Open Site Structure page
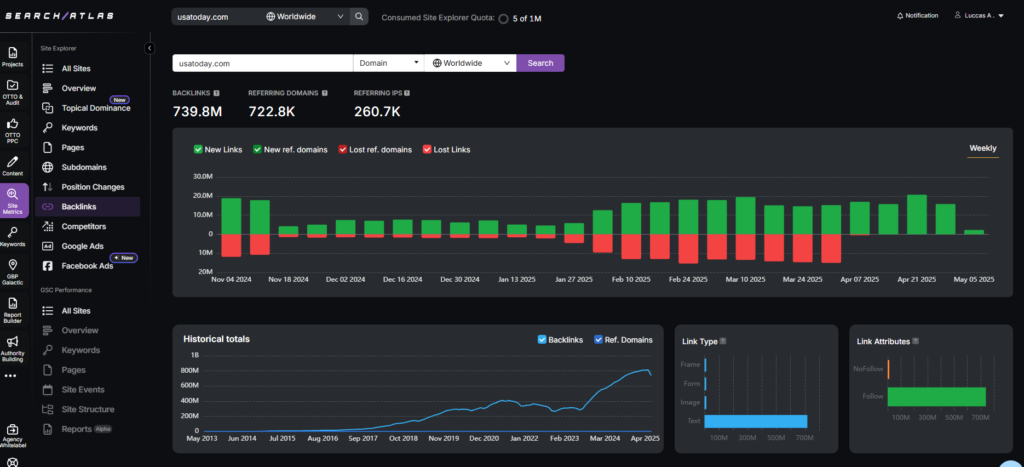The width and height of the screenshot is (1024, 467). (88, 410)
